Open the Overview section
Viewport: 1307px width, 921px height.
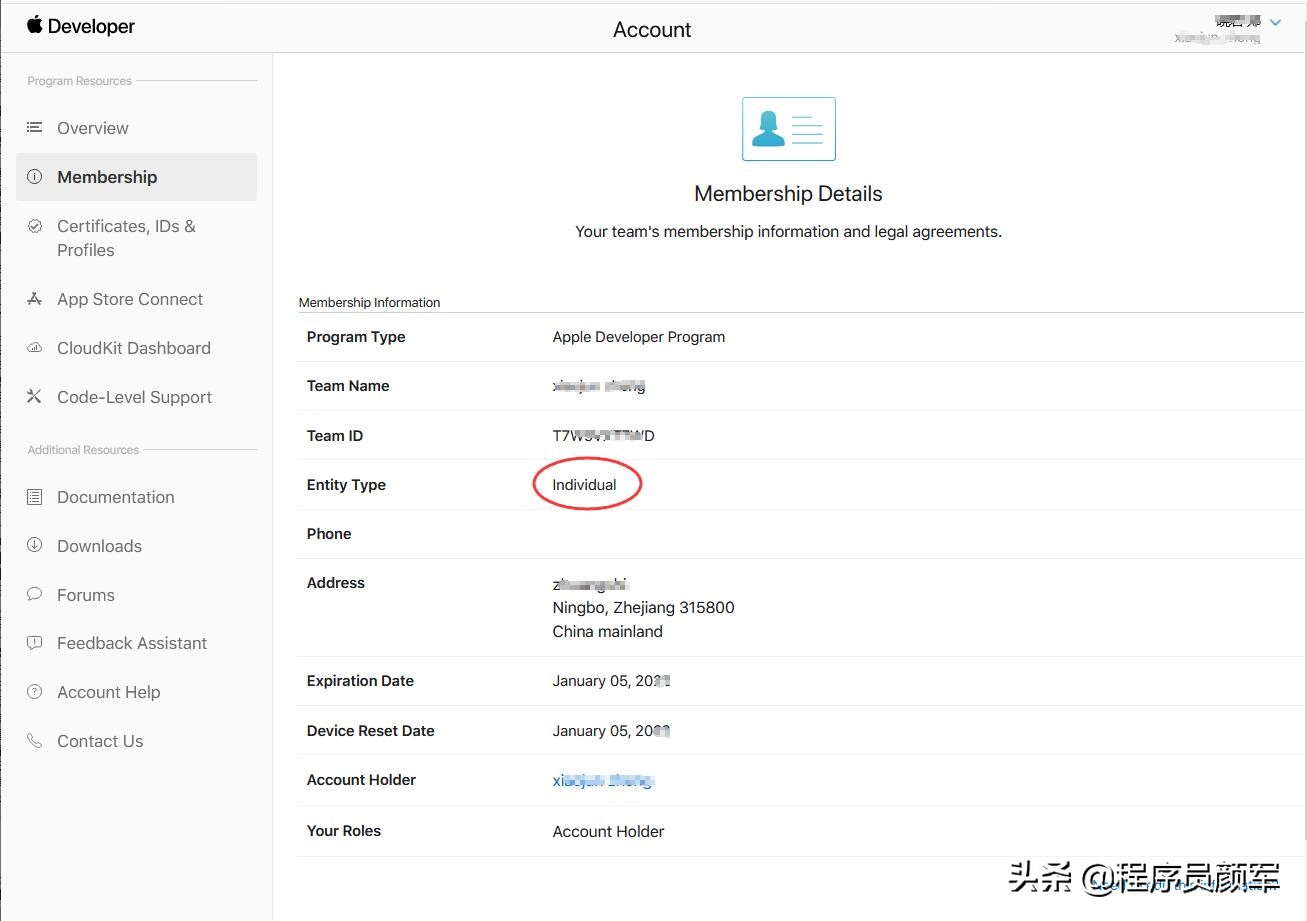click(93, 128)
